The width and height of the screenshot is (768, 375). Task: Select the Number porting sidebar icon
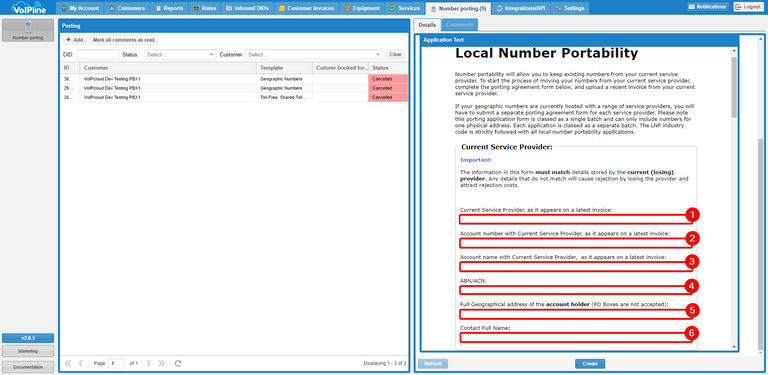(x=28, y=30)
